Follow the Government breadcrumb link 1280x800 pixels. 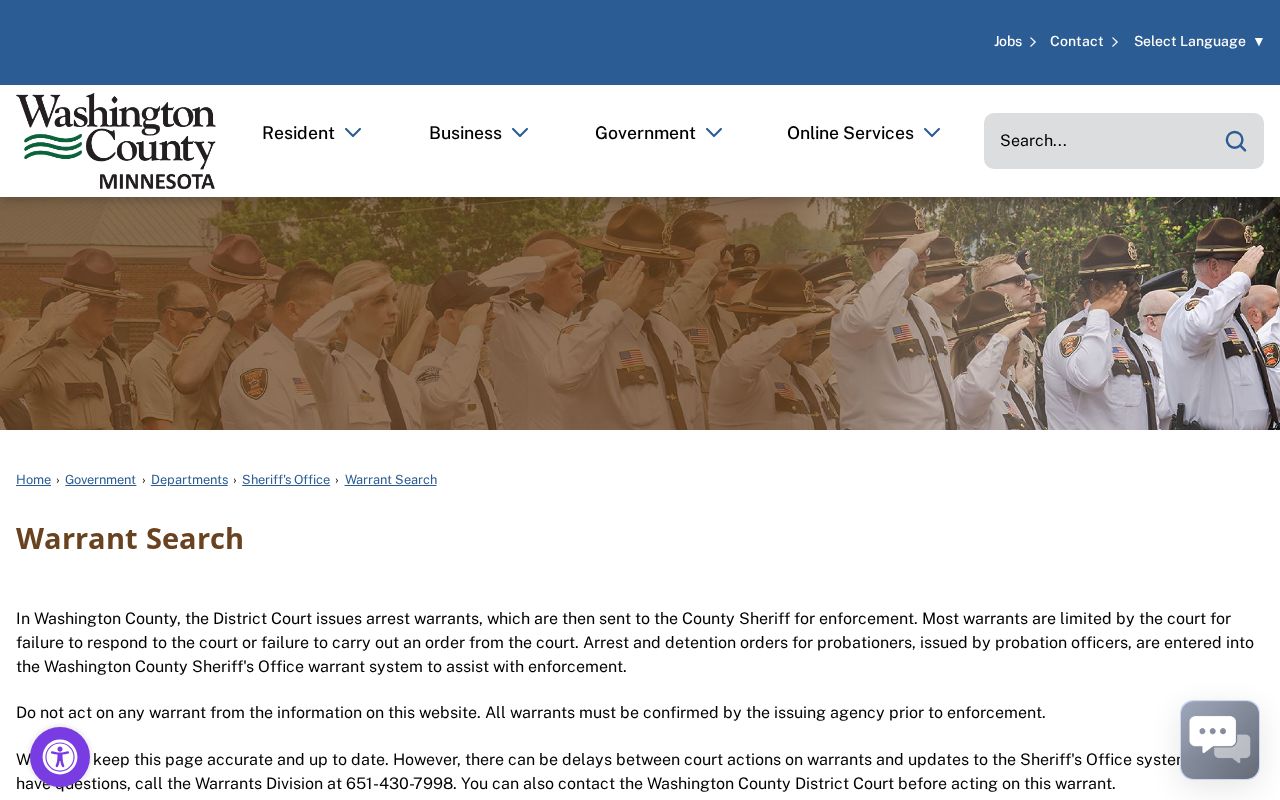pos(100,480)
